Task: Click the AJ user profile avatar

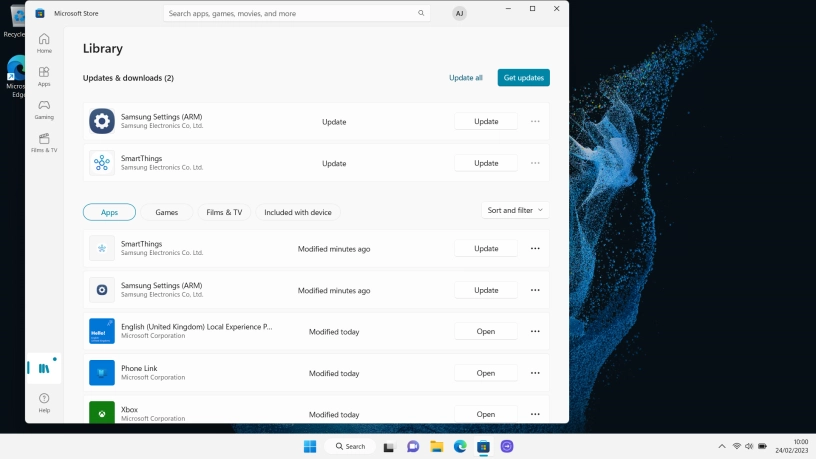Action: tap(459, 13)
